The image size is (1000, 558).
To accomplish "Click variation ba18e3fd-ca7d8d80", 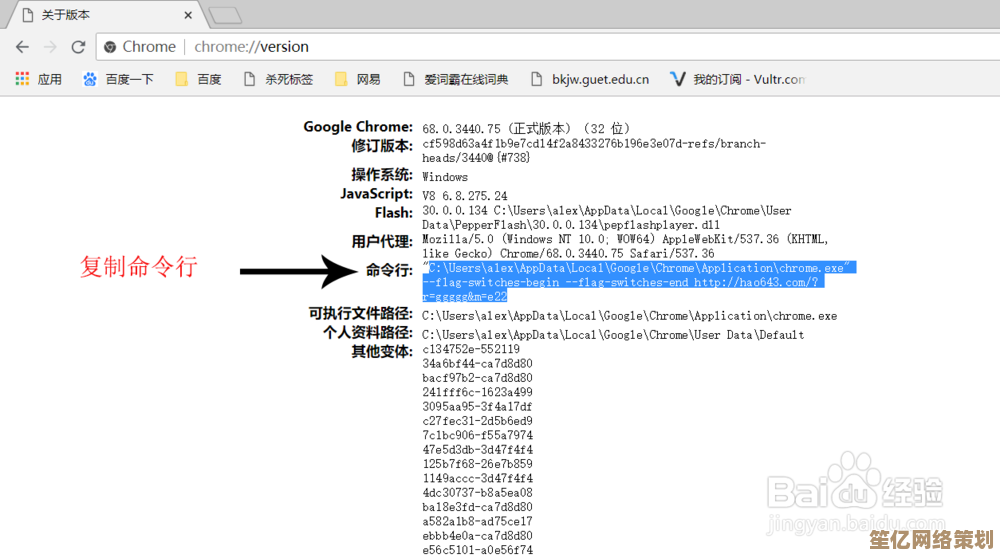I will click(x=477, y=507).
